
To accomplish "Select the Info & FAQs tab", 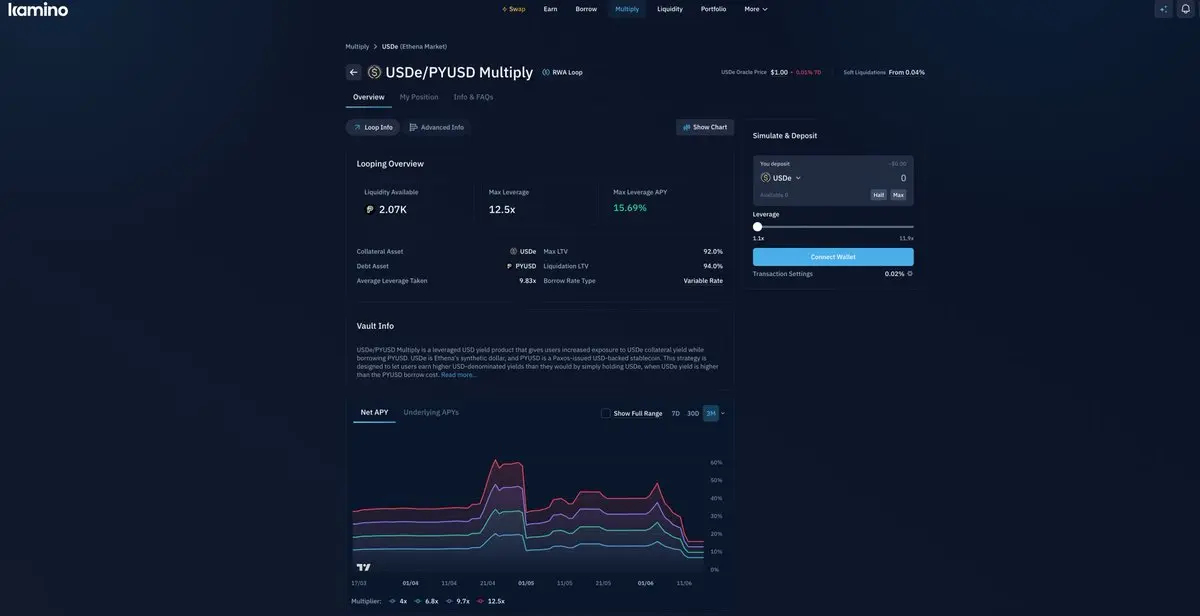I will coord(473,97).
